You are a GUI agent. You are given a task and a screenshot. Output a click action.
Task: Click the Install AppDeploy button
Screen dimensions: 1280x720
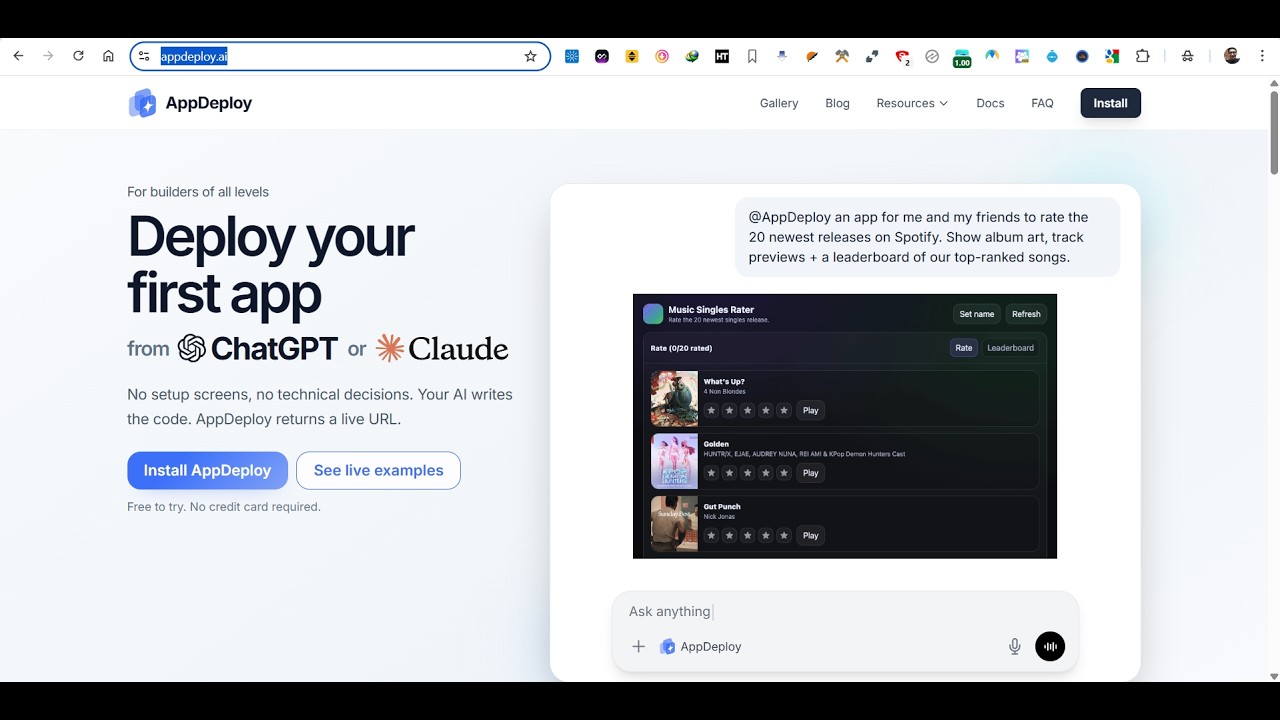(207, 470)
